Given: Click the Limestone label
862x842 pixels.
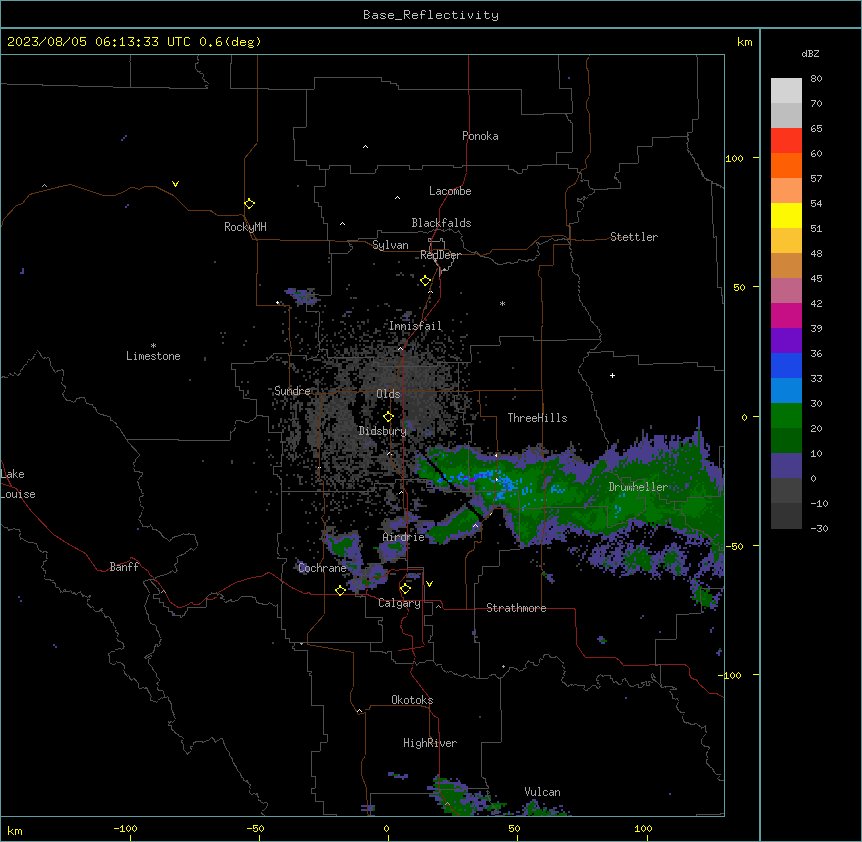Looking at the screenshot, I should pos(153,356).
